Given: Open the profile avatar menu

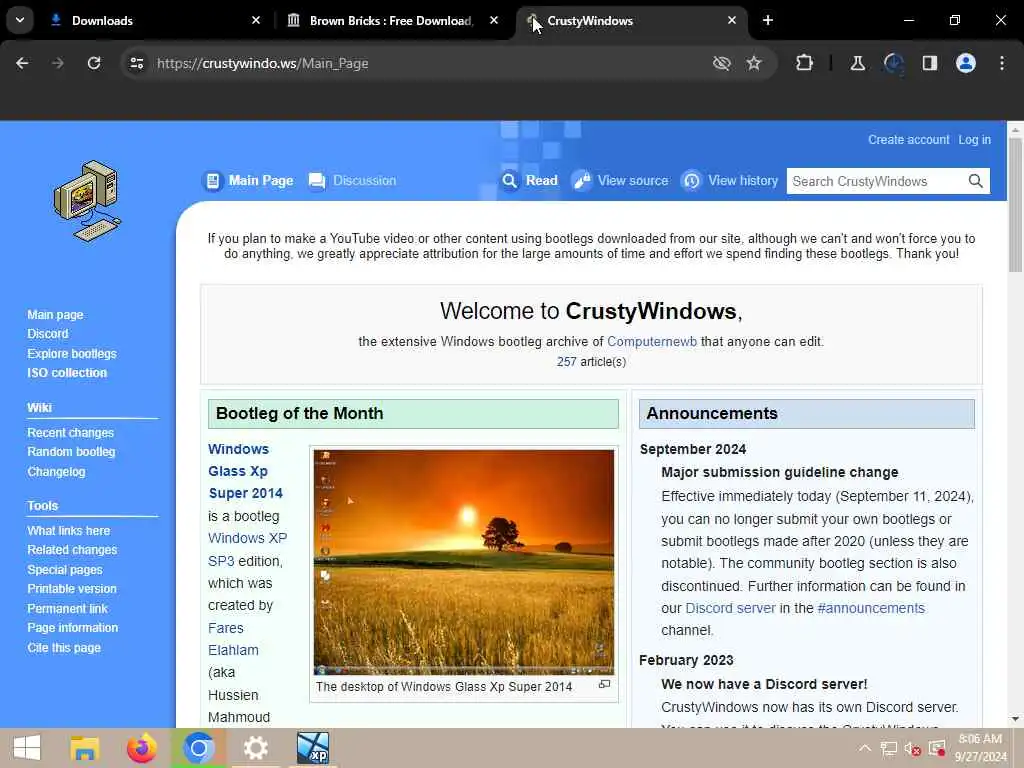Looking at the screenshot, I should [x=966, y=63].
